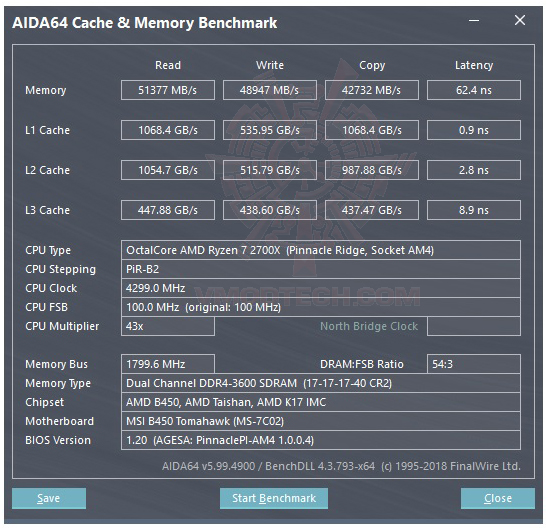Click the AIDA64 v5.99.4900 version text
This screenshot has width=549, height=528.
tap(341, 466)
